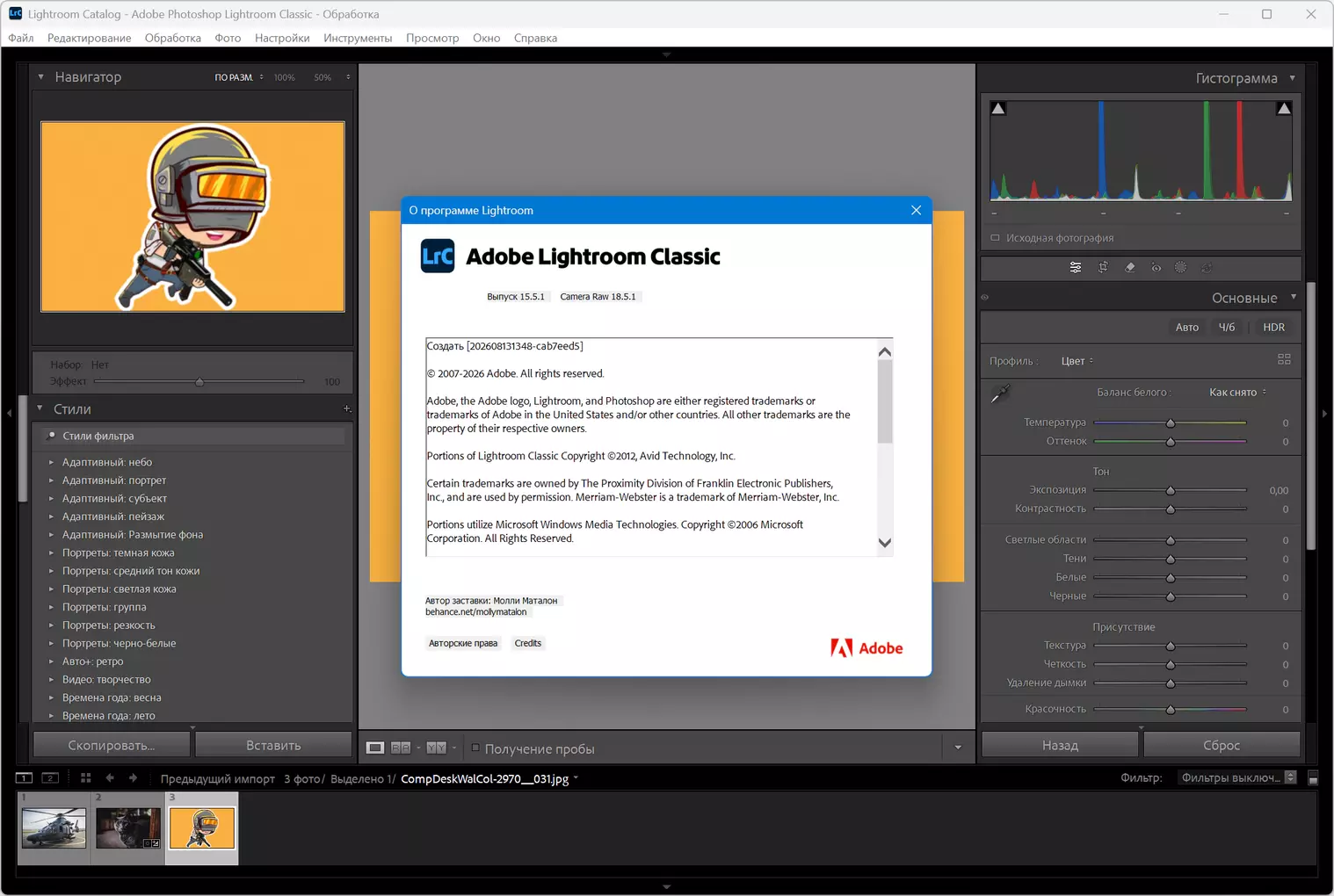Open the Masking tool

point(1181,268)
